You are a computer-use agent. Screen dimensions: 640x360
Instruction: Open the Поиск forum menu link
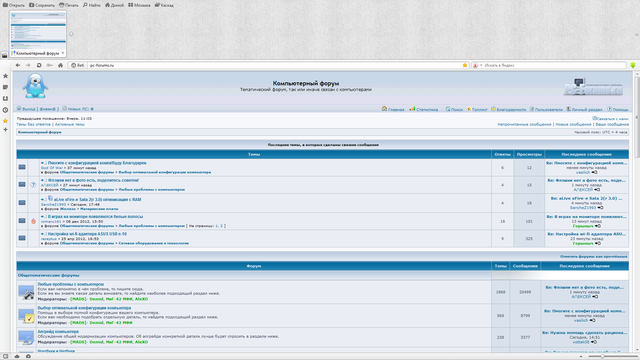click(454, 109)
